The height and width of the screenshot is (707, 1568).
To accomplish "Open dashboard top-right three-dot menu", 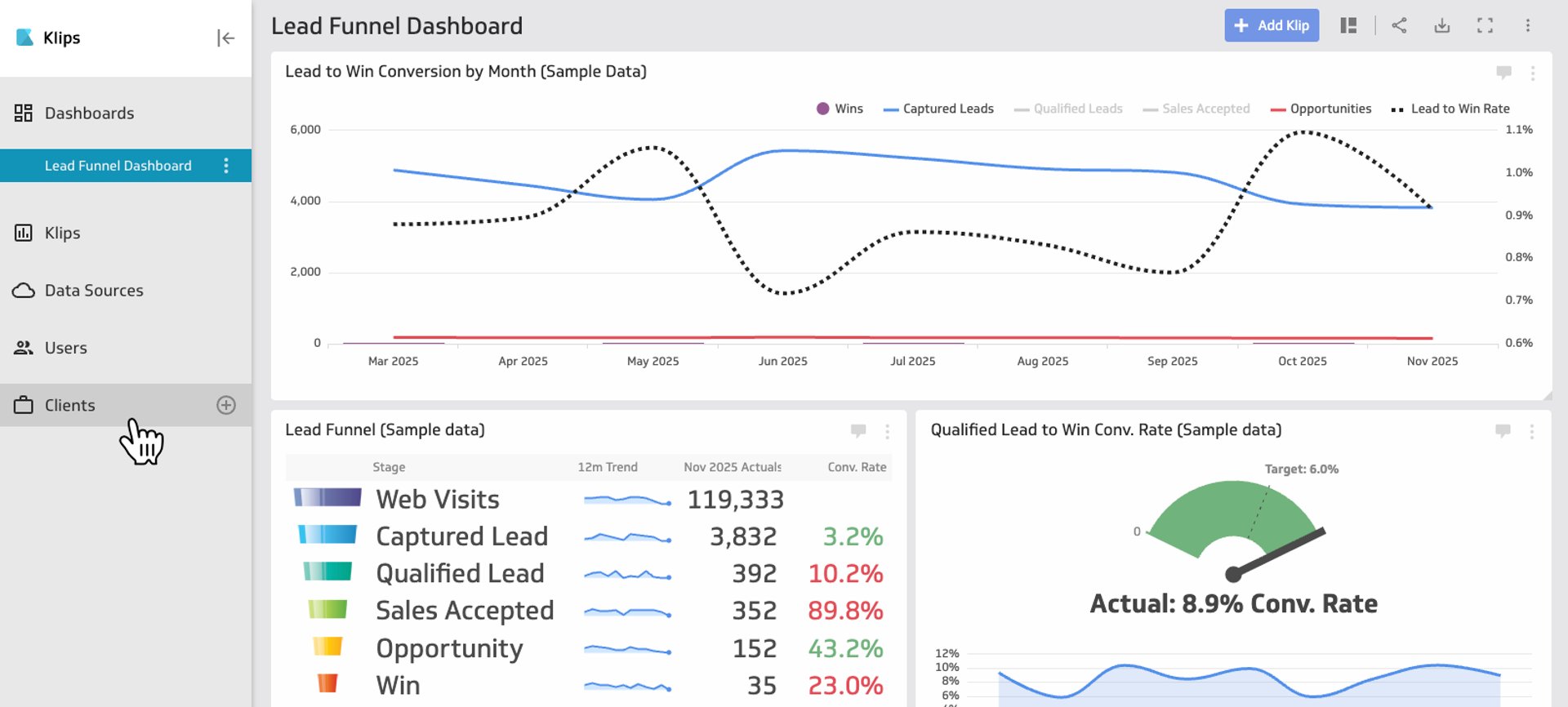I will point(1527,26).
